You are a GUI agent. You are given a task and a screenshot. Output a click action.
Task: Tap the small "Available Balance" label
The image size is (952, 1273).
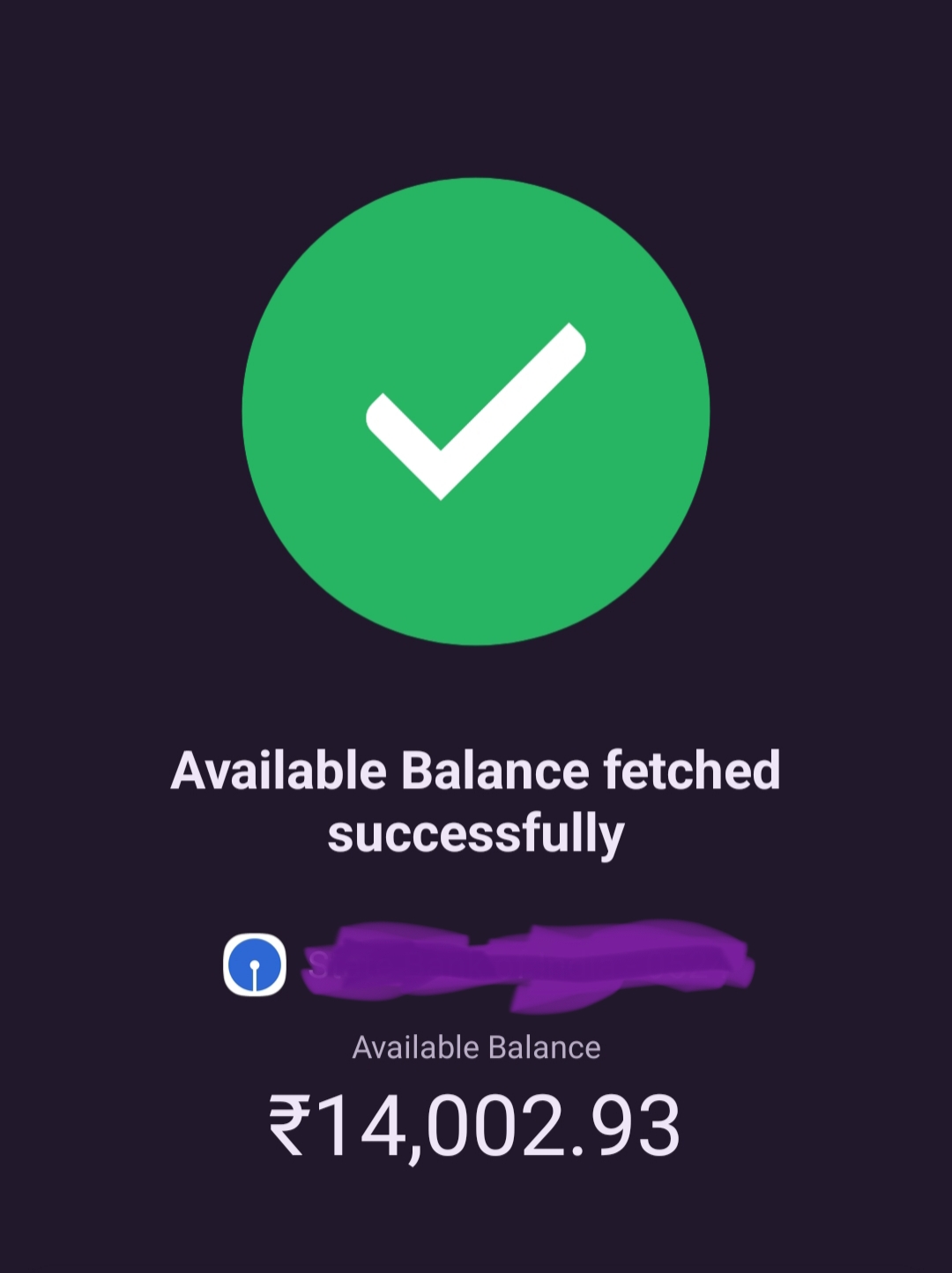click(x=476, y=1047)
